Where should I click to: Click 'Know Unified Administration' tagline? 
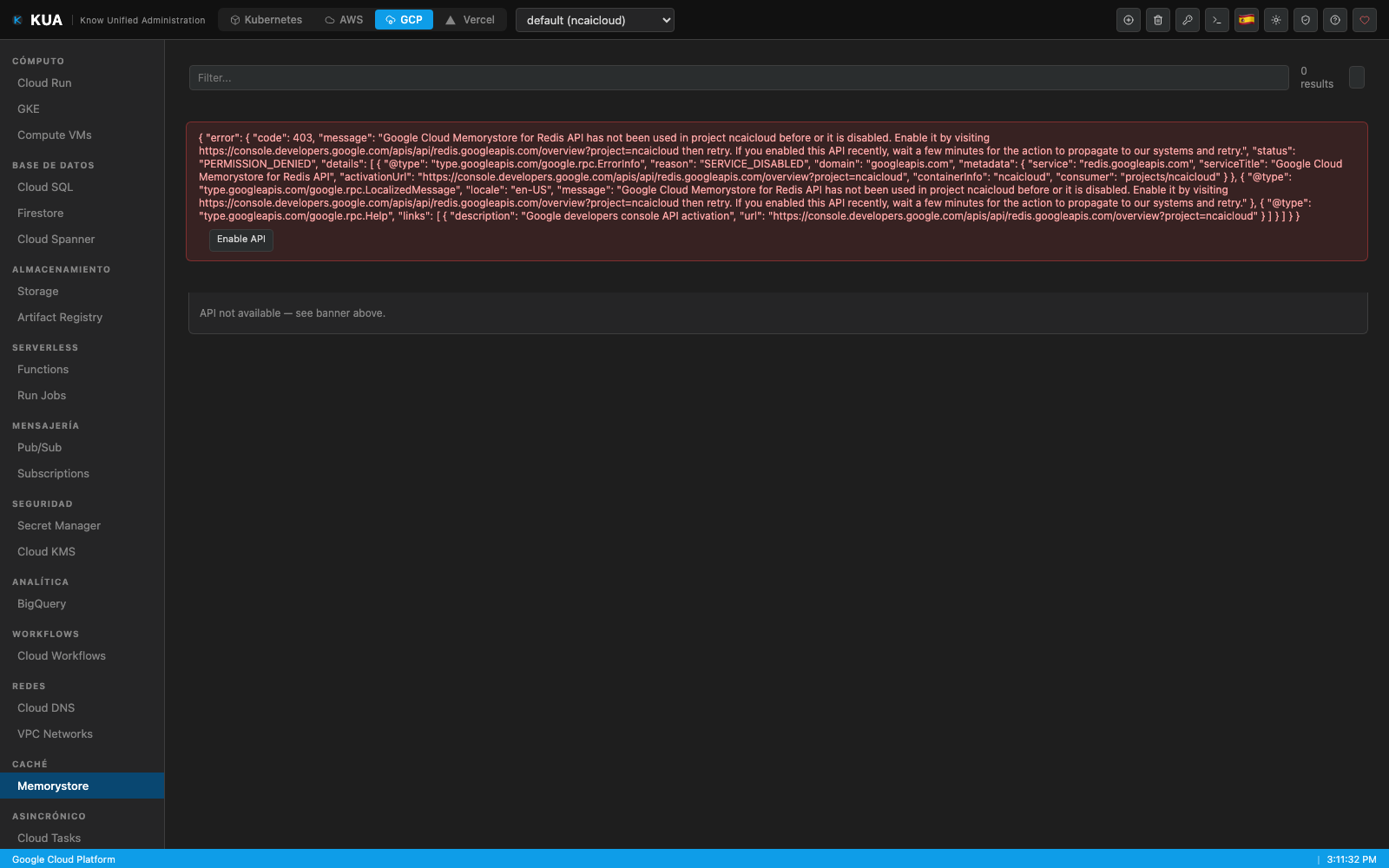[x=142, y=20]
